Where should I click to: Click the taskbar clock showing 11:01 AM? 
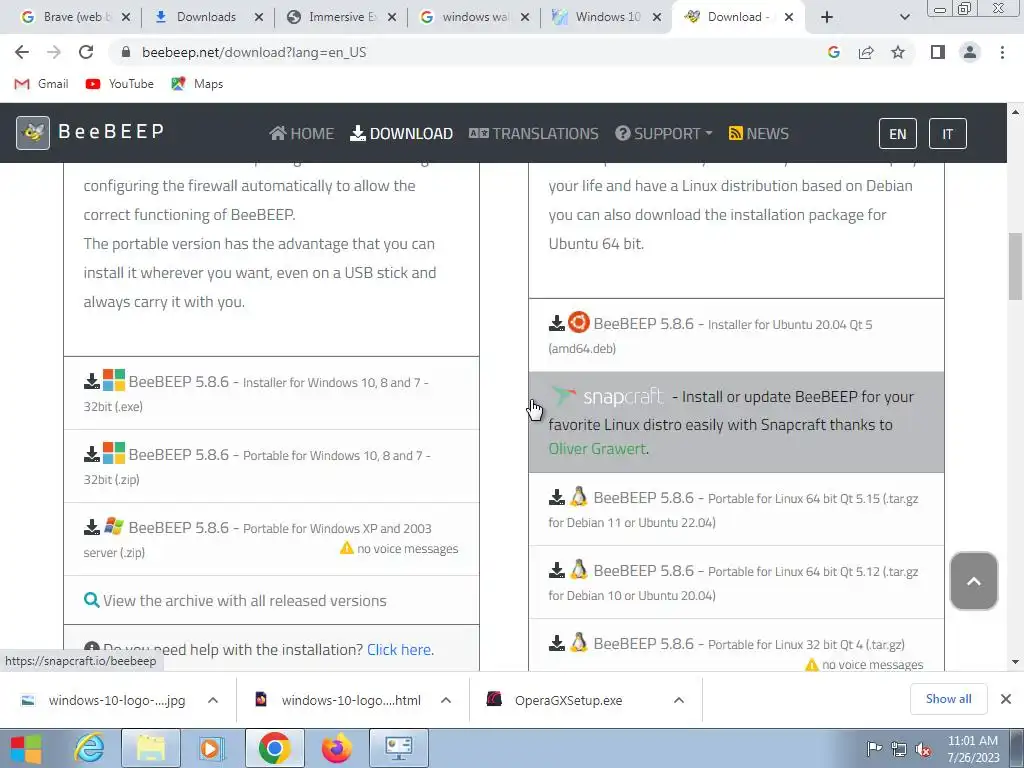973,749
